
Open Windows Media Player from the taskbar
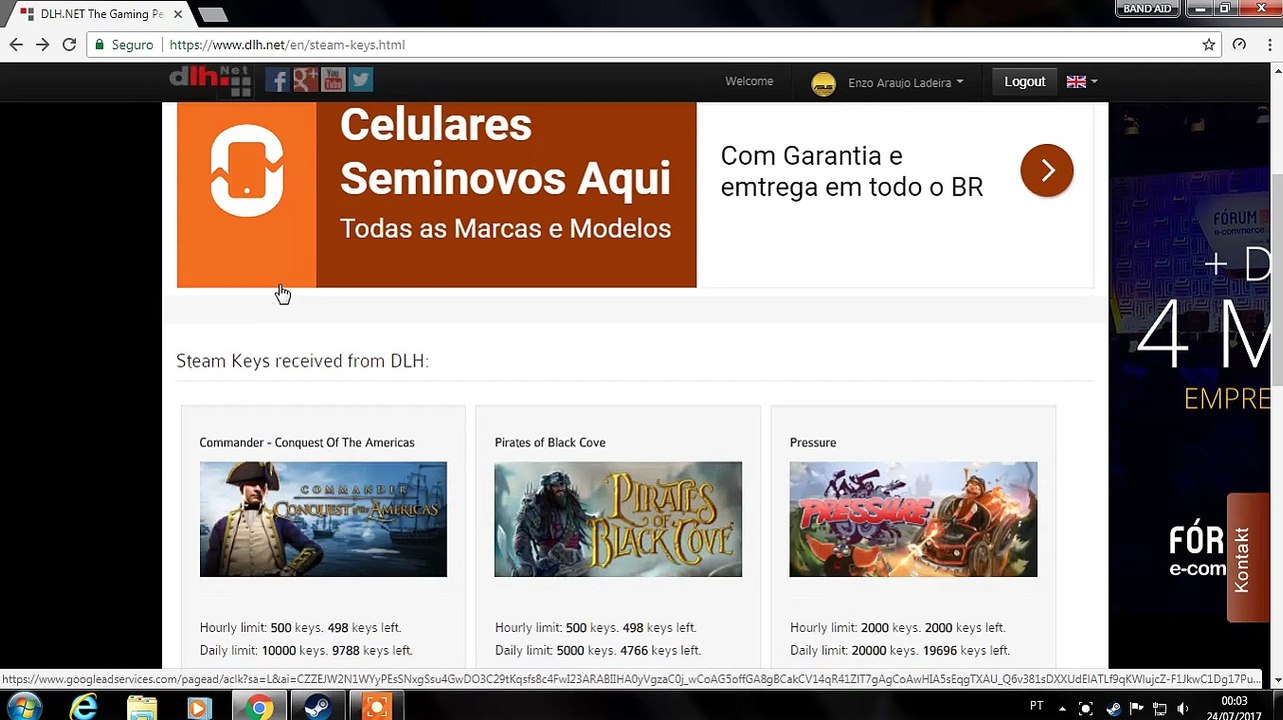198,708
